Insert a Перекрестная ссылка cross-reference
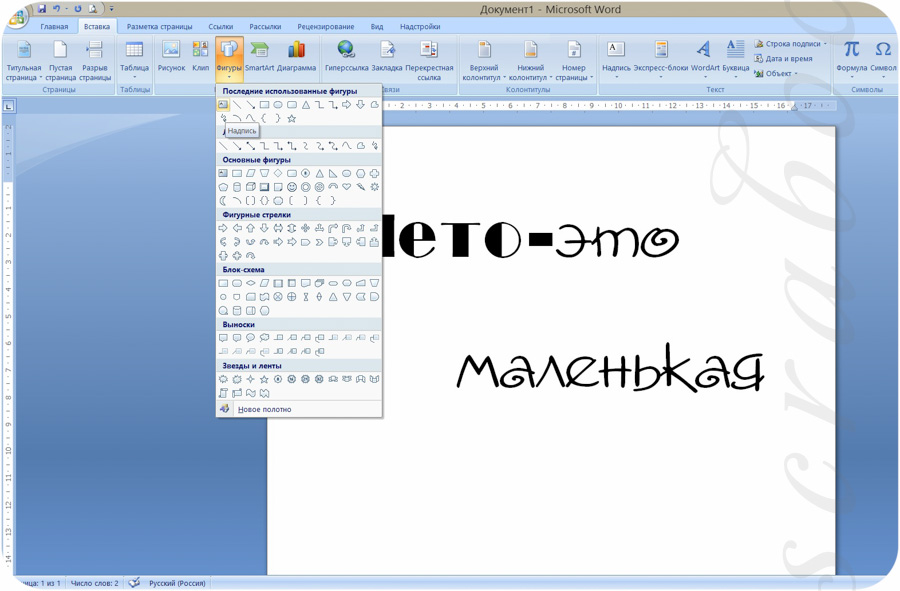900x591 pixels. (429, 60)
